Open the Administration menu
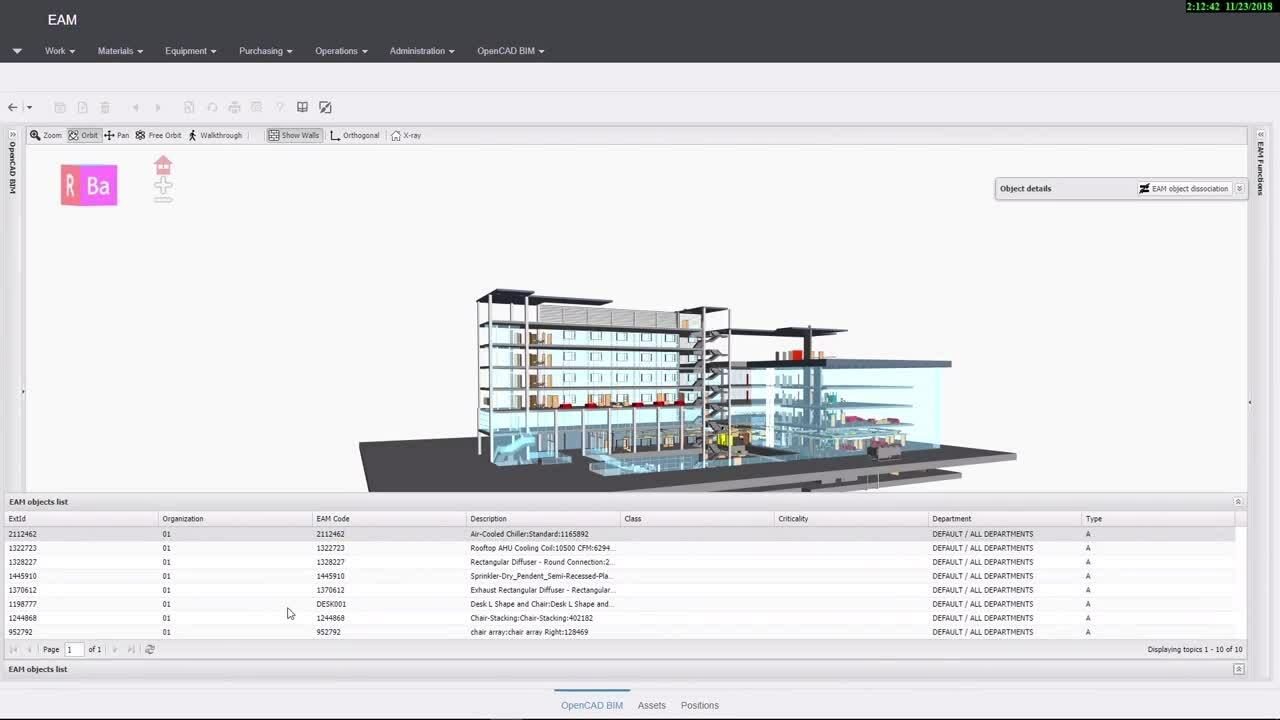The height and width of the screenshot is (720, 1280). point(422,51)
